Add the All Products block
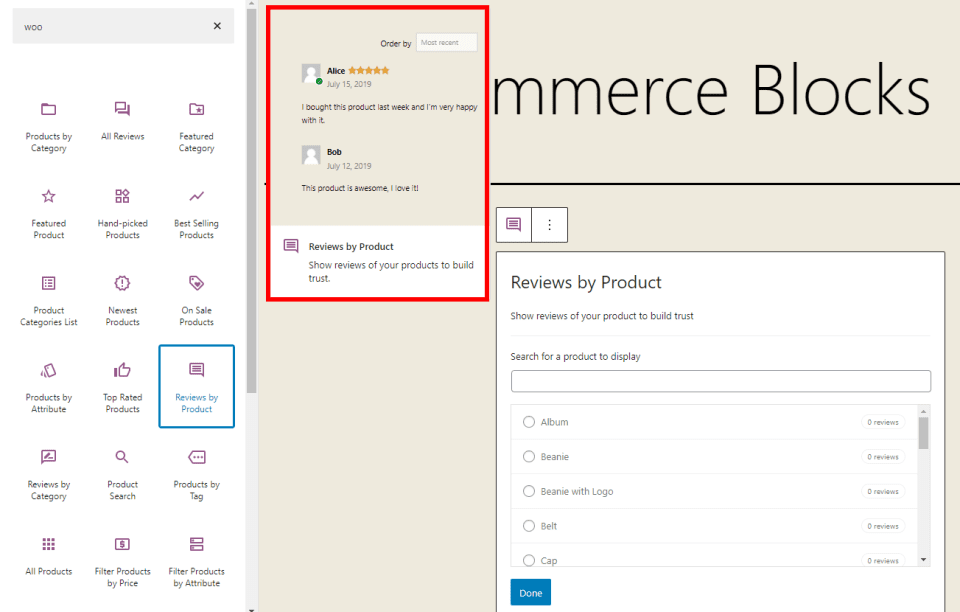The height and width of the screenshot is (612, 960). coord(47,557)
